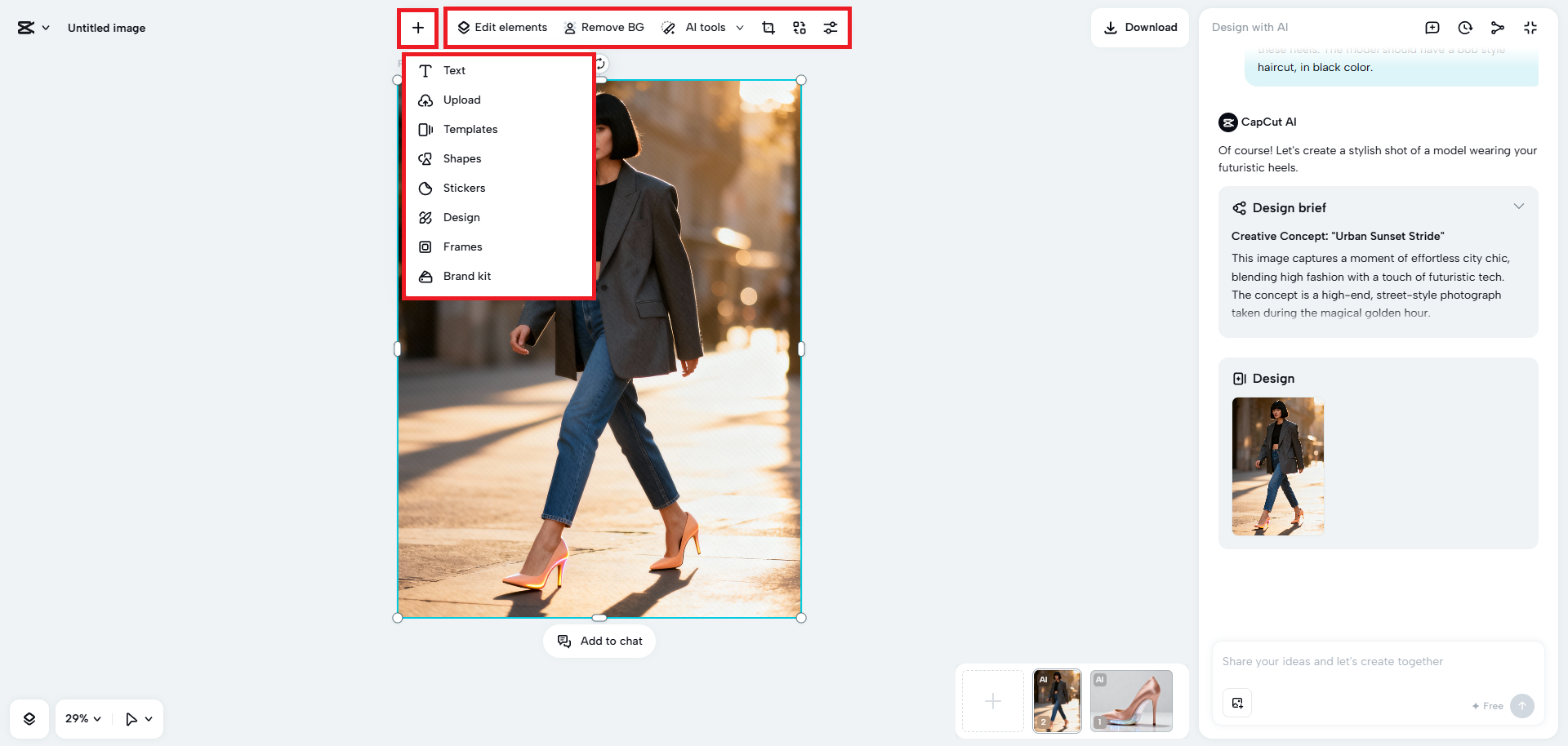Send the chat message
The height and width of the screenshot is (746, 1568).
click(1522, 706)
